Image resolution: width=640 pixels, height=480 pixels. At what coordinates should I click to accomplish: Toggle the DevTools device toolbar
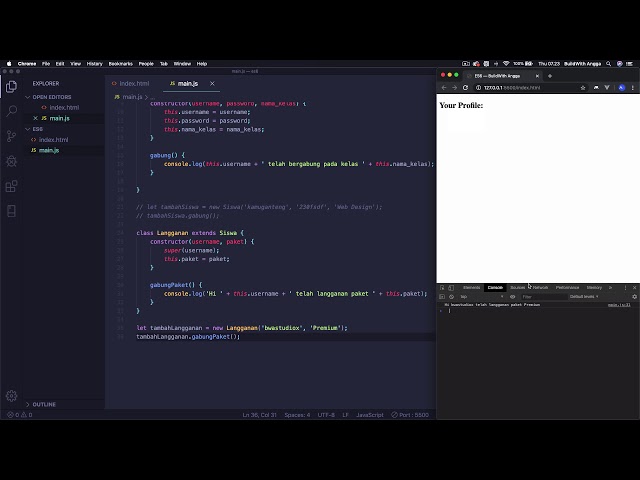click(451, 288)
